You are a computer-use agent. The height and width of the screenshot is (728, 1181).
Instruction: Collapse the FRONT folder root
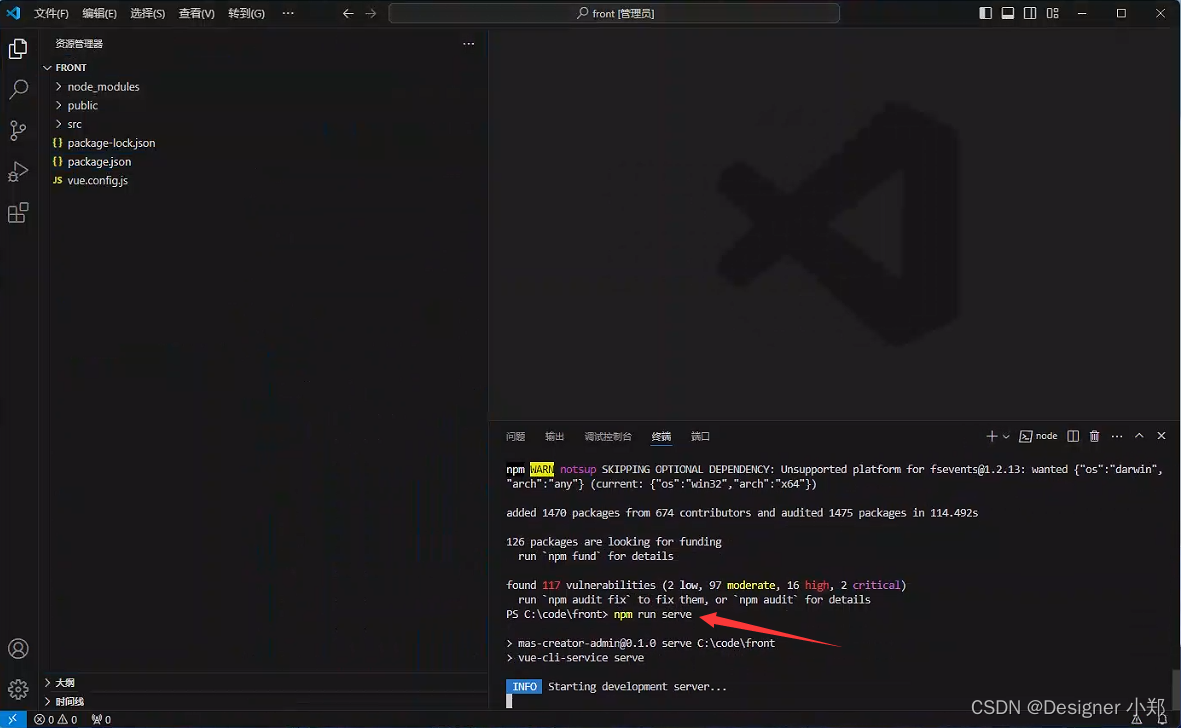point(264,67)
